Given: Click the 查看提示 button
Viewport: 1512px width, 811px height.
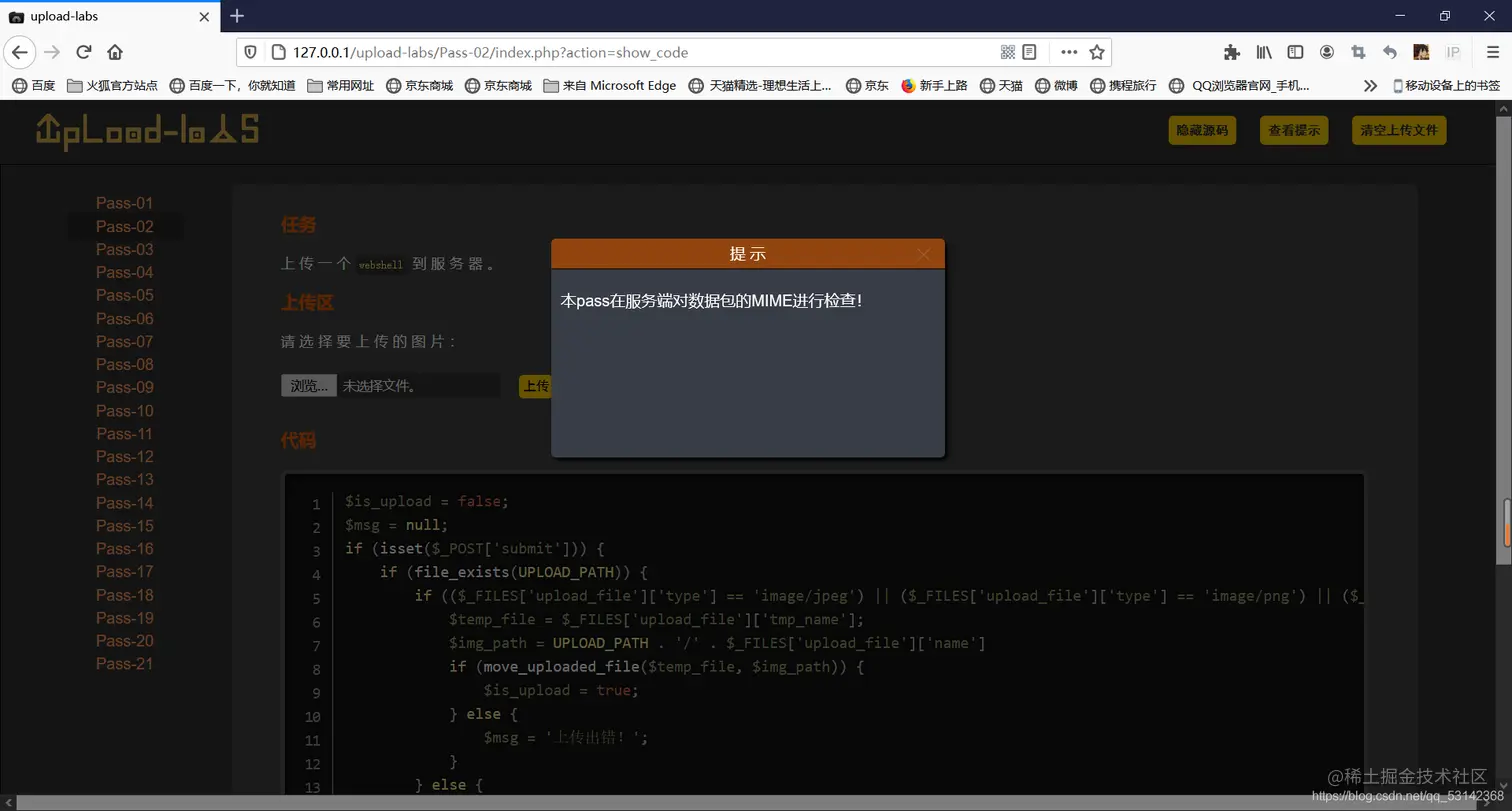Looking at the screenshot, I should click(1294, 130).
